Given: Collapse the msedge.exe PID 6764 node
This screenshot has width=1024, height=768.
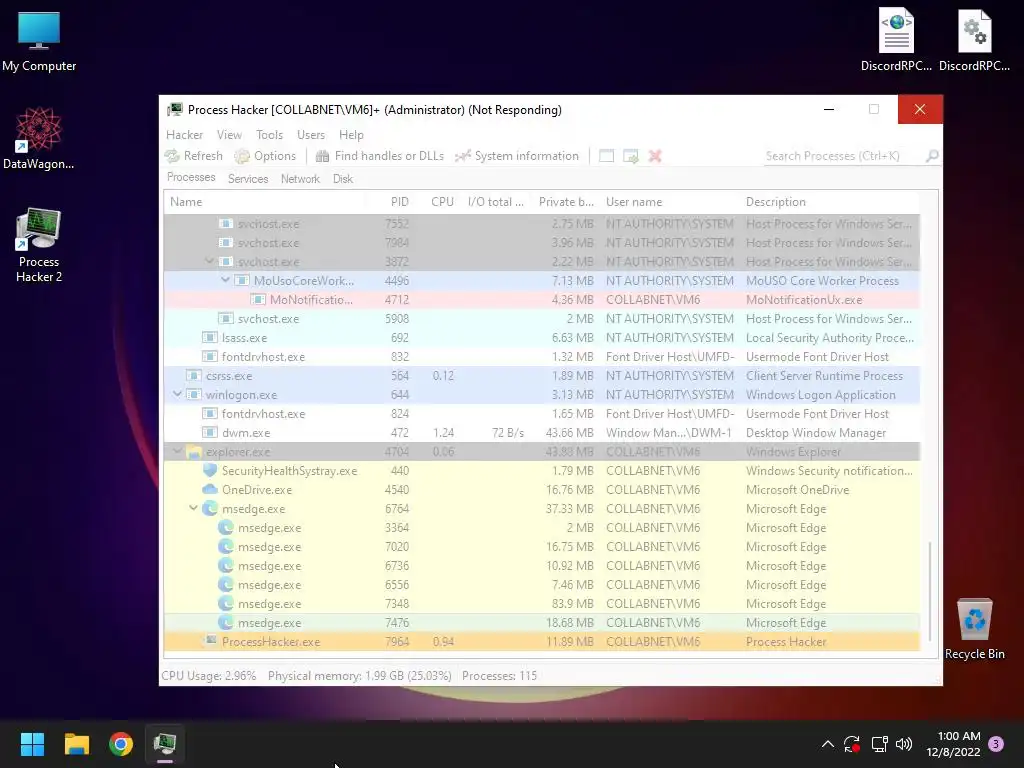Looking at the screenshot, I should tap(193, 508).
